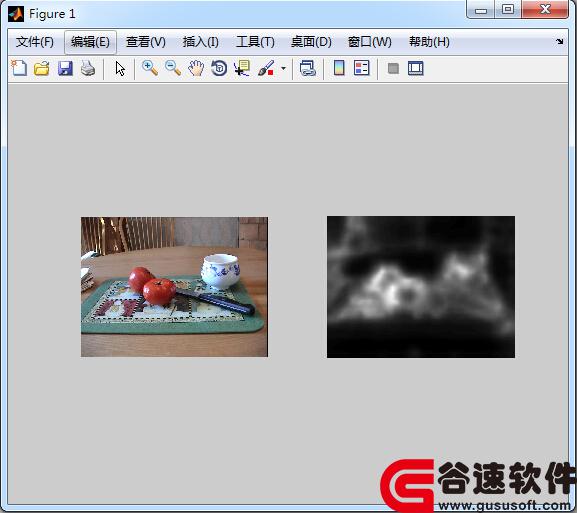The height and width of the screenshot is (513, 577).
Task: Enable the Data Cursor tool
Action: click(242, 68)
